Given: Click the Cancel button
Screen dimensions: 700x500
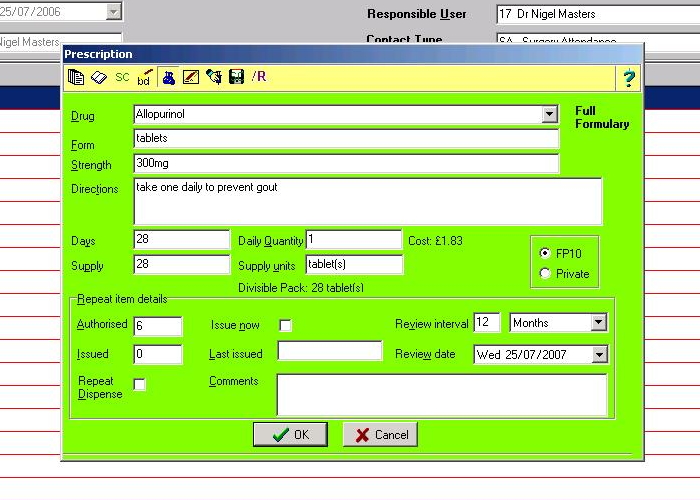Looking at the screenshot, I should coord(380,434).
